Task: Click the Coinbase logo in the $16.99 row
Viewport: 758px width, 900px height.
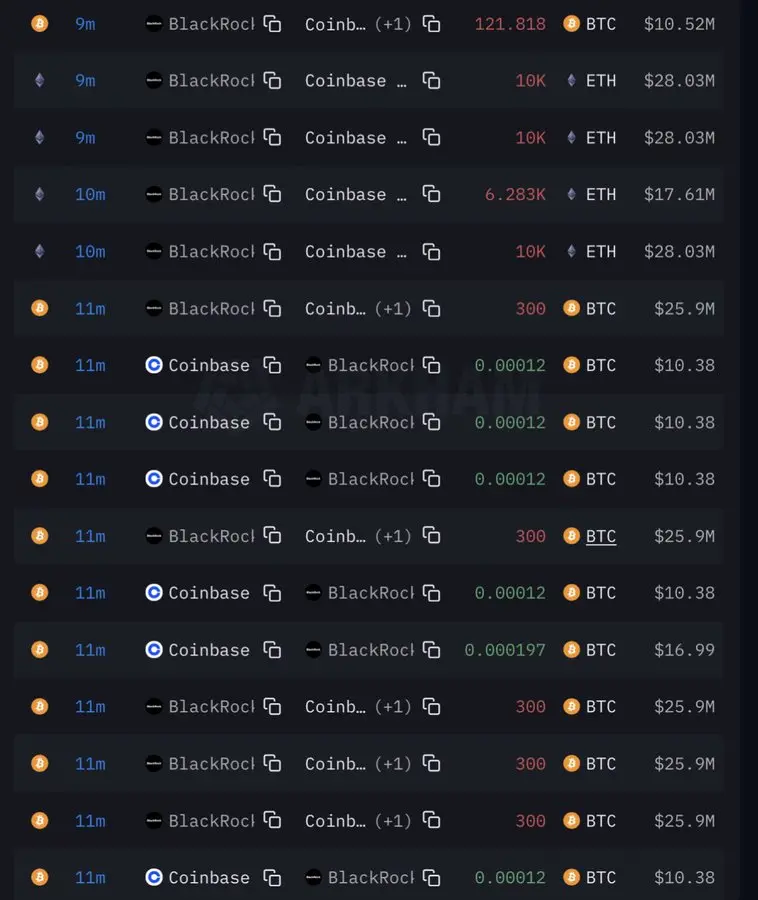Action: tap(154, 650)
